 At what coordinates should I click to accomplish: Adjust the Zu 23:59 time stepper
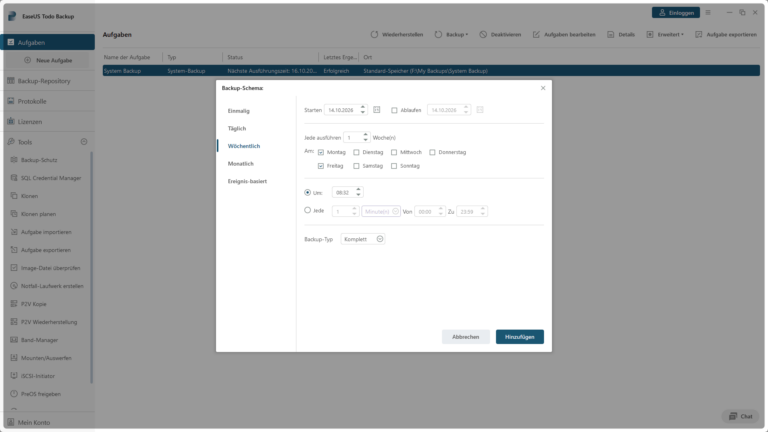click(483, 211)
